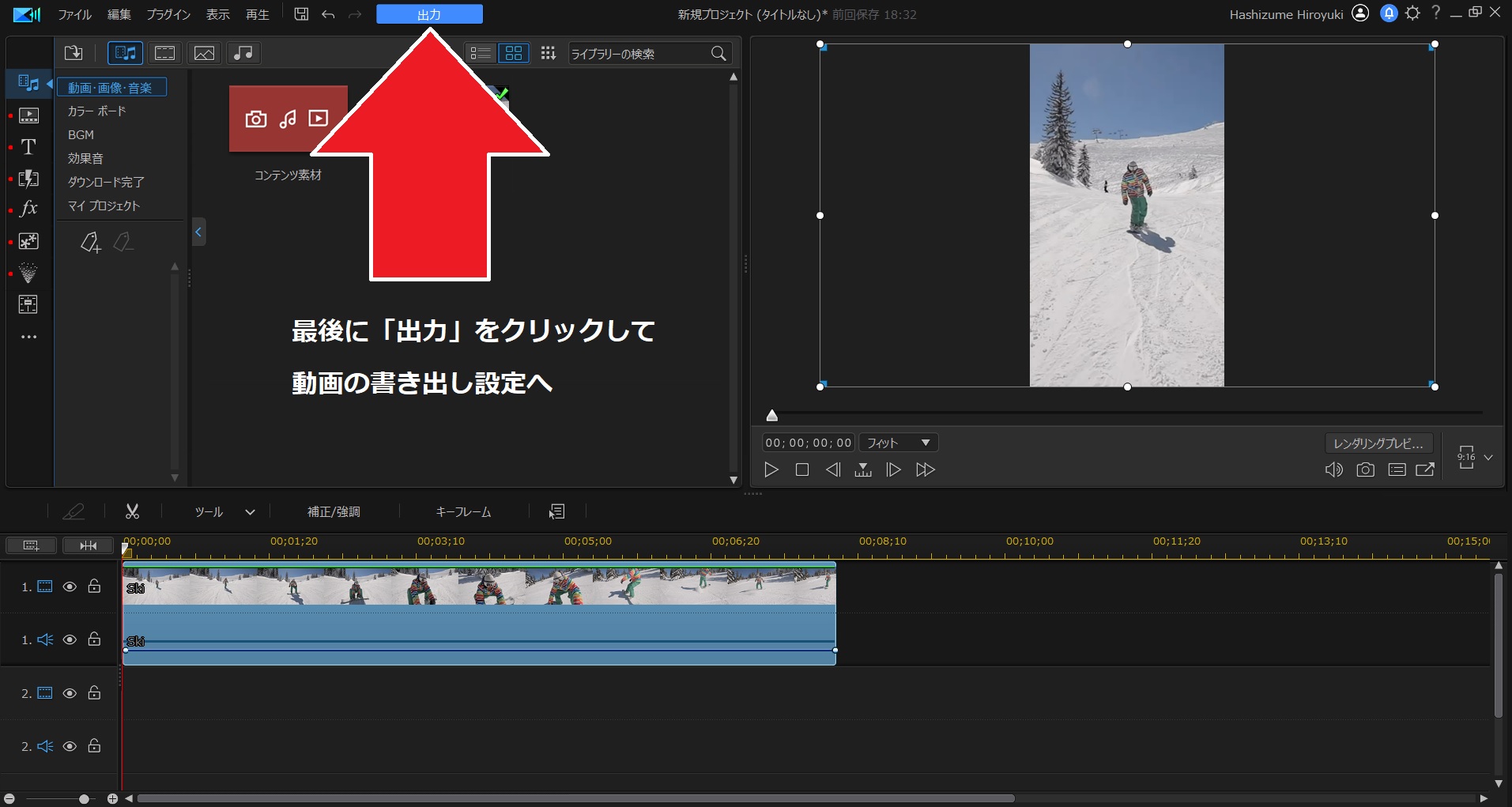Redo the last undone action
1512x807 pixels.
(355, 14)
